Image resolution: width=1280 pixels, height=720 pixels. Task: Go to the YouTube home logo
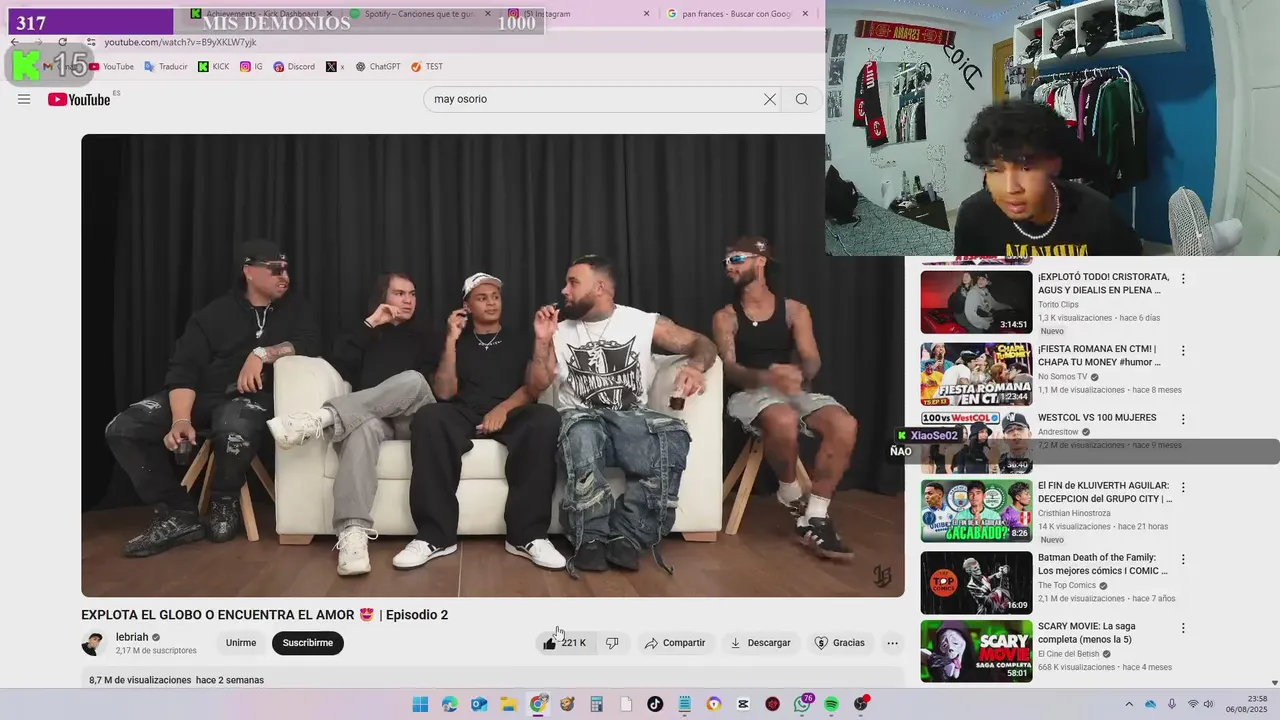79,99
